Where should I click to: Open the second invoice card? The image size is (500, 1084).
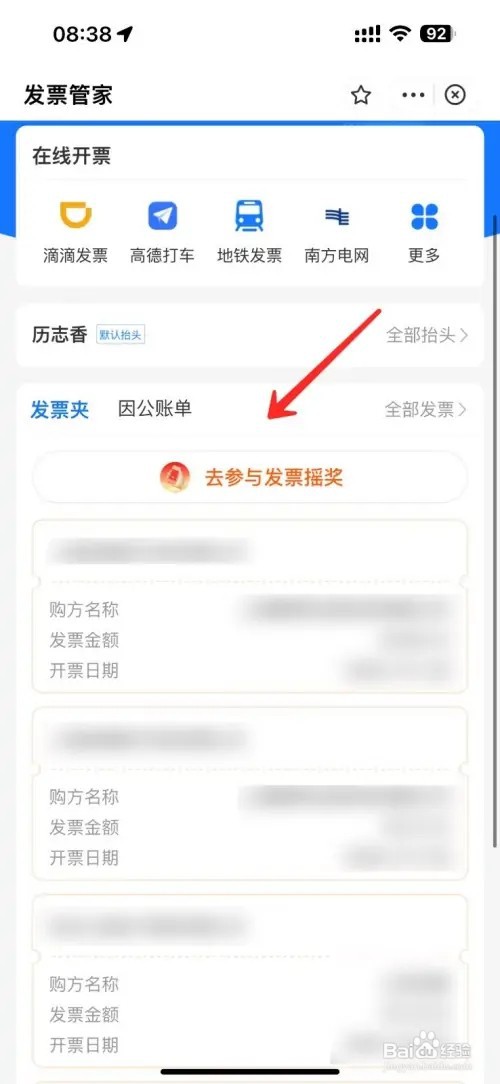tap(250, 794)
